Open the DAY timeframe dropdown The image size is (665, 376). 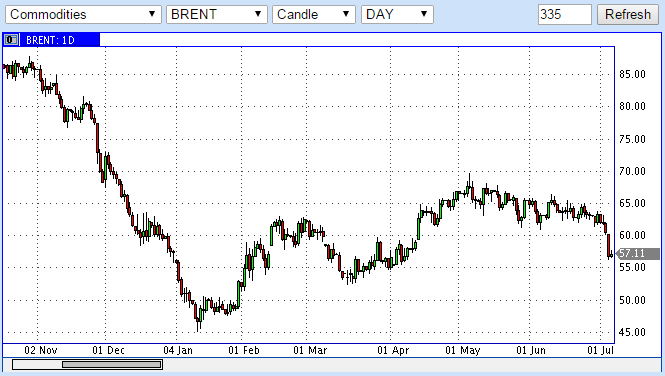click(397, 14)
